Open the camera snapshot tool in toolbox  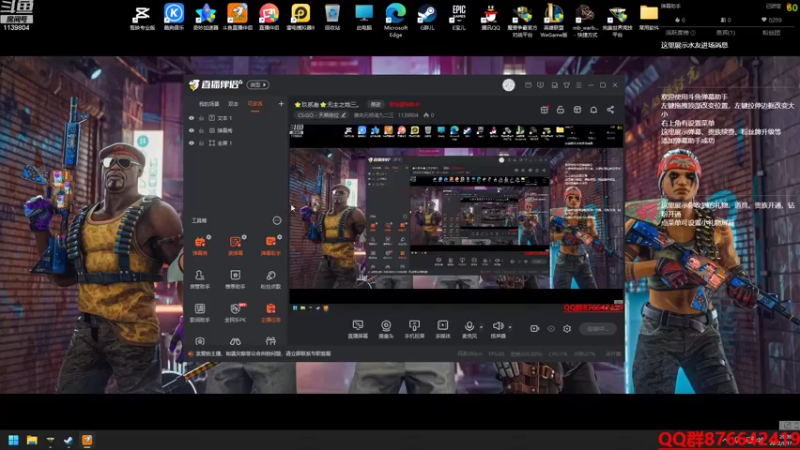[x=200, y=340]
